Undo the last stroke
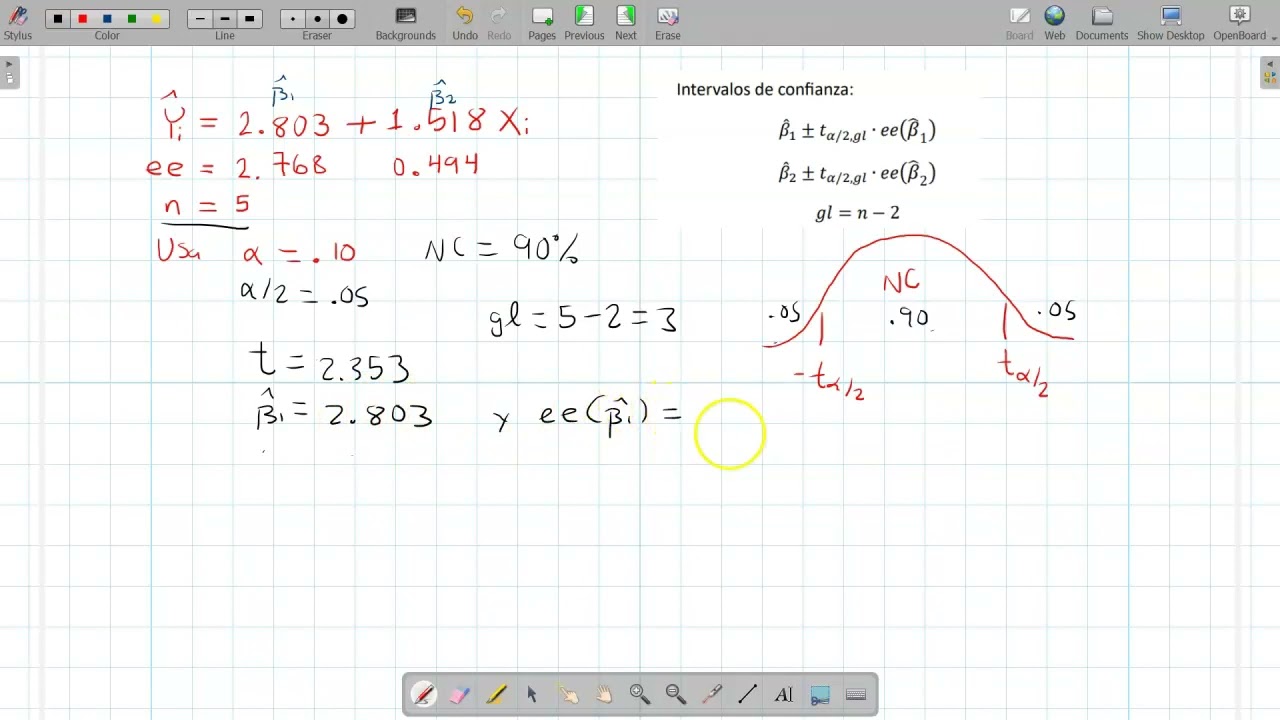 (465, 22)
